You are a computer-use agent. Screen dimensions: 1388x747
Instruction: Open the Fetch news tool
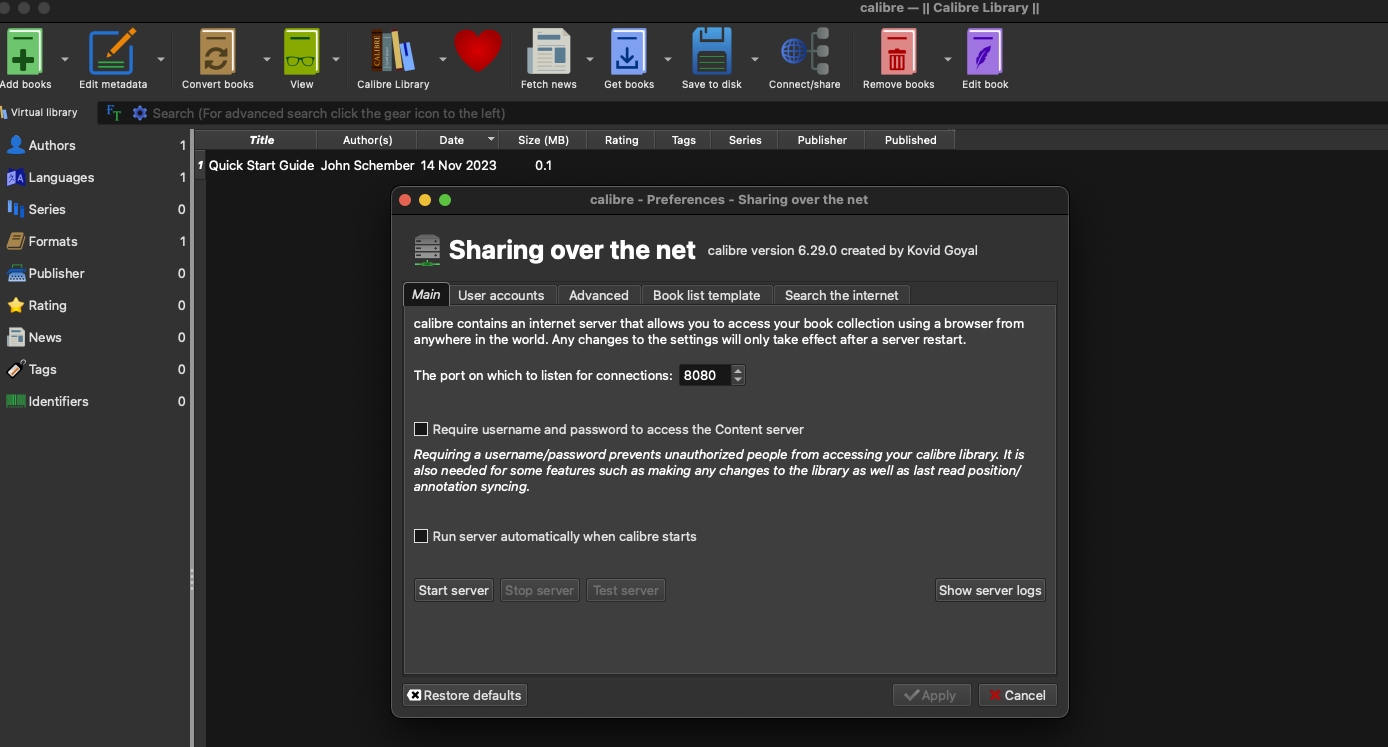[548, 52]
